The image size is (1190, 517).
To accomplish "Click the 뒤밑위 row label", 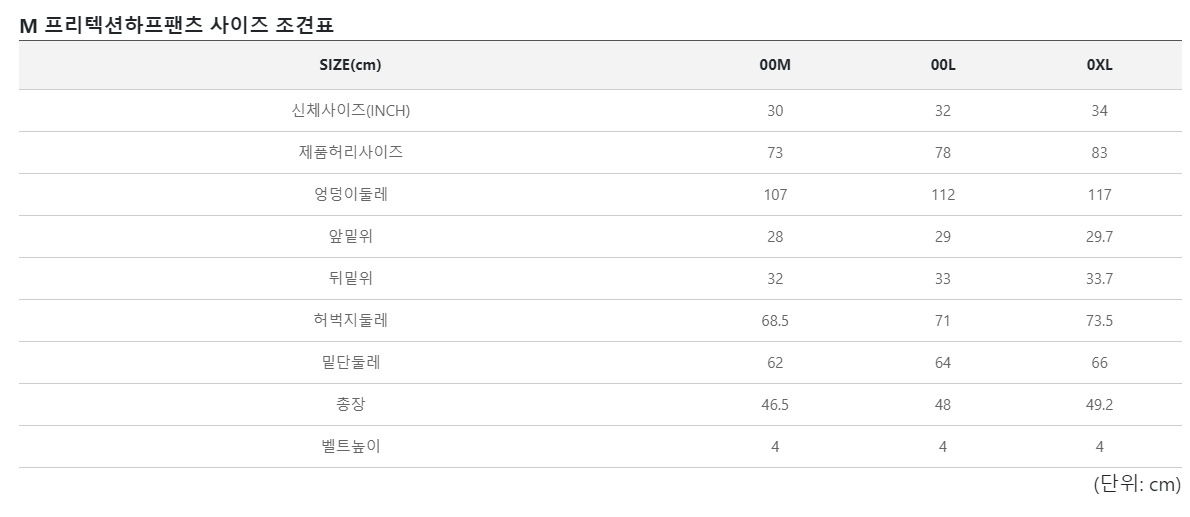I will click(350, 279).
